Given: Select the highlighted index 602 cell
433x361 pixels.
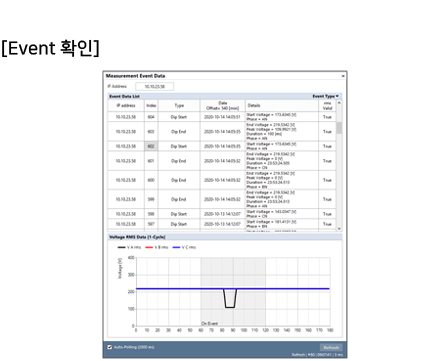Looking at the screenshot, I should click(x=151, y=146).
